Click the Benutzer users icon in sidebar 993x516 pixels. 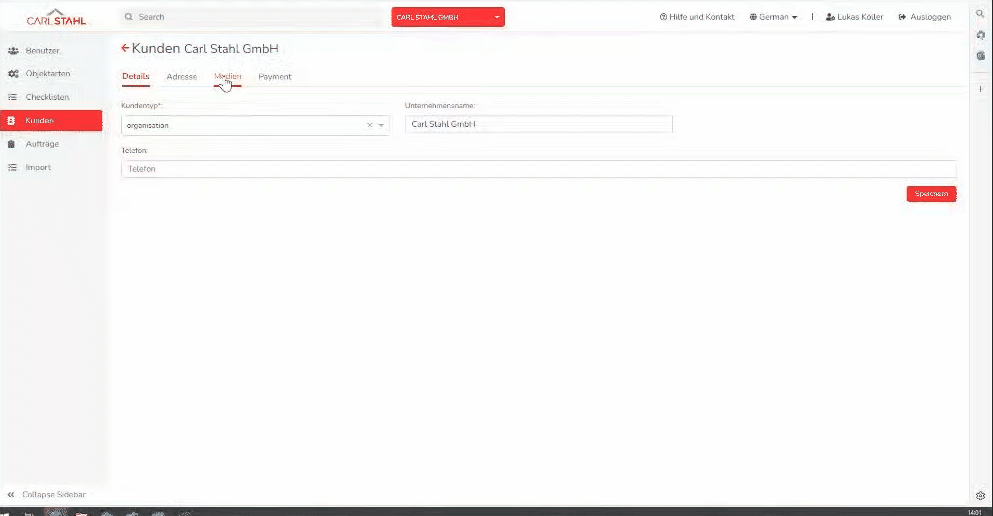(x=13, y=51)
